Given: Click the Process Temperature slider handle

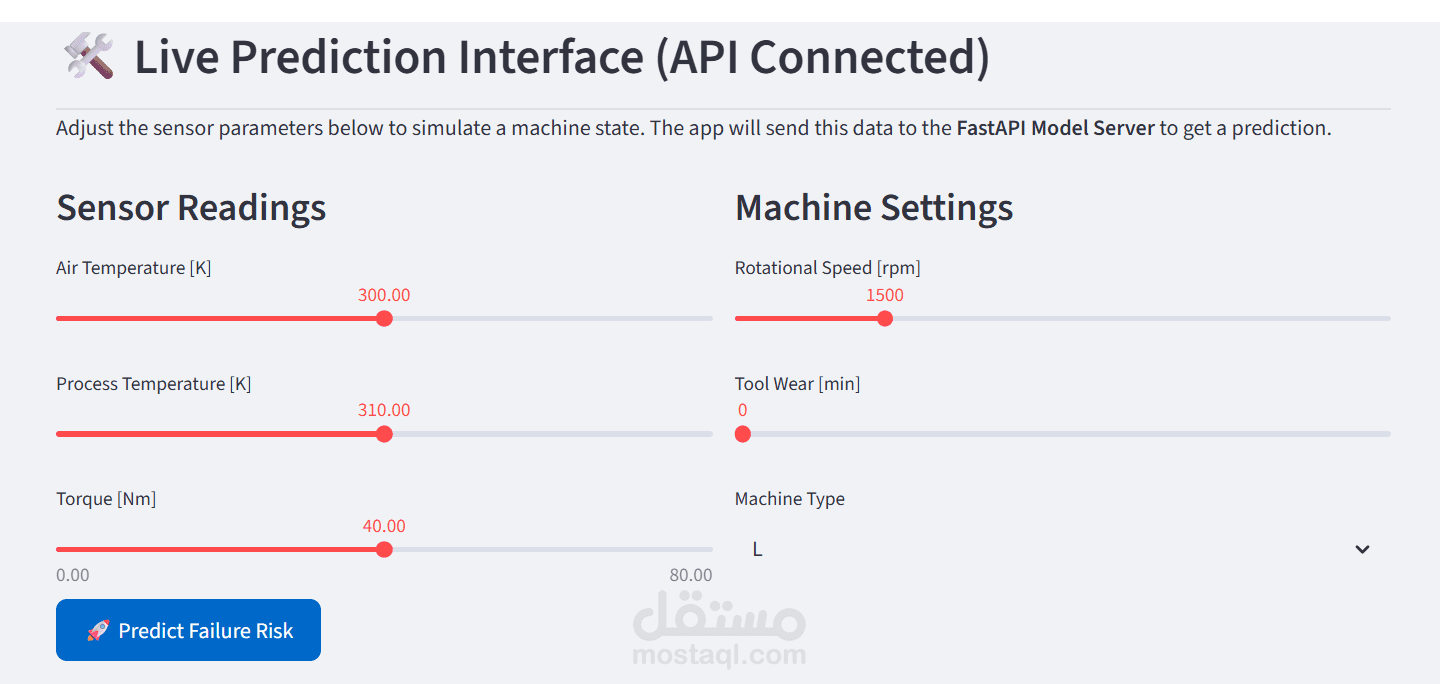Looking at the screenshot, I should tap(384, 434).
